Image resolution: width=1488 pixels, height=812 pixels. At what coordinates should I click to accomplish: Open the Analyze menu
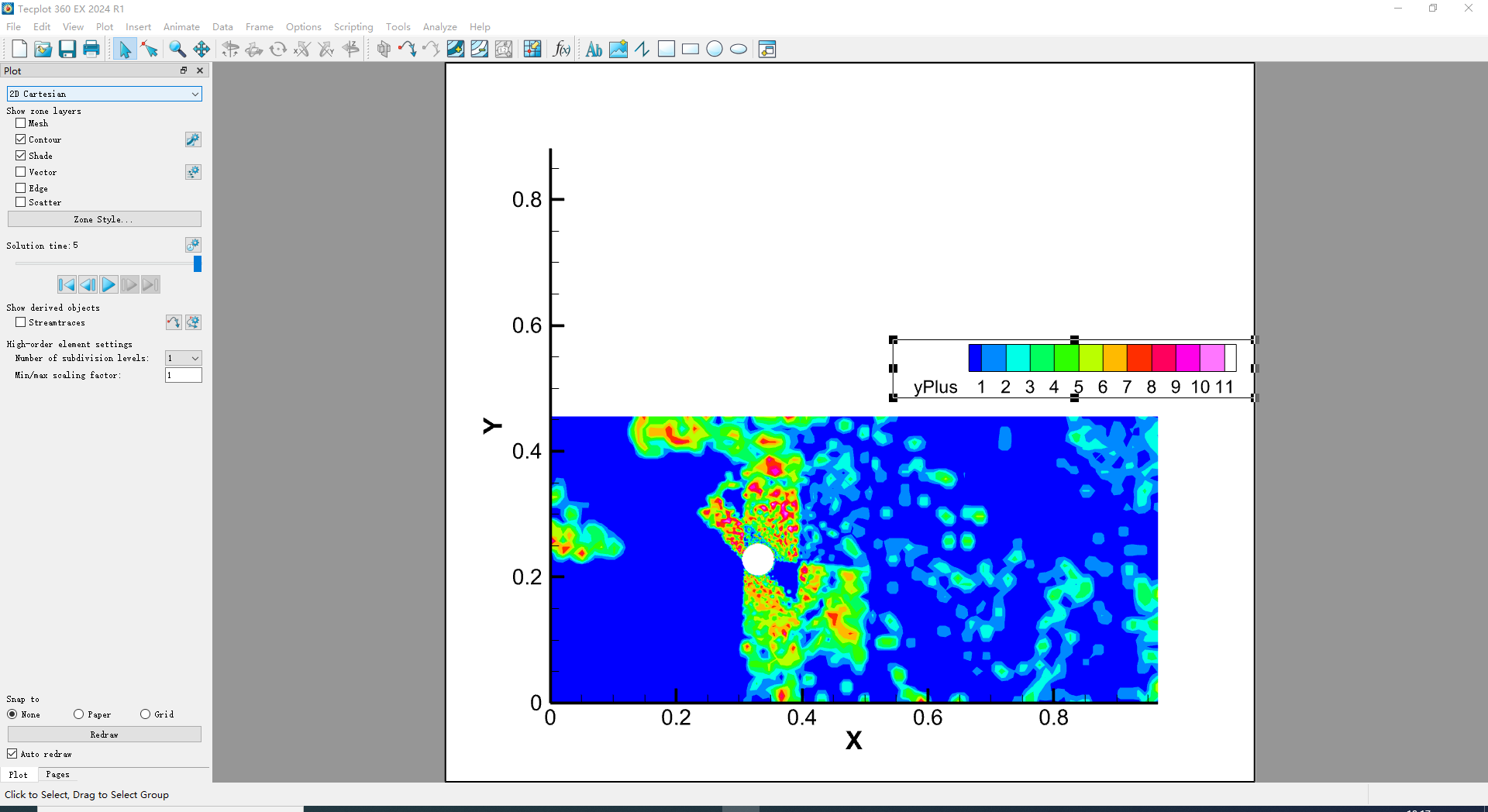pos(439,27)
